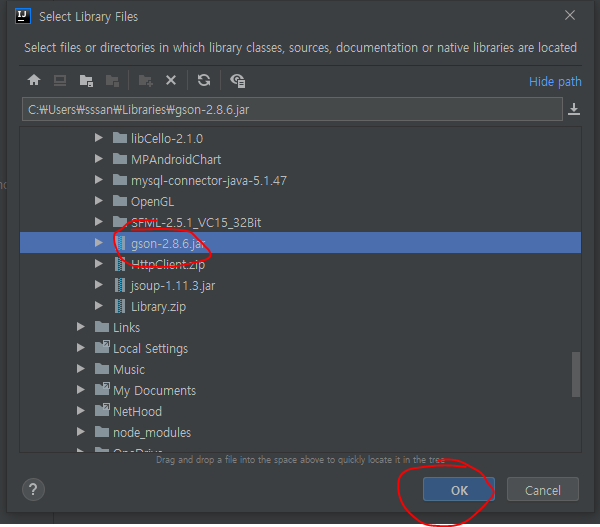Select the Links folder row

(300, 327)
